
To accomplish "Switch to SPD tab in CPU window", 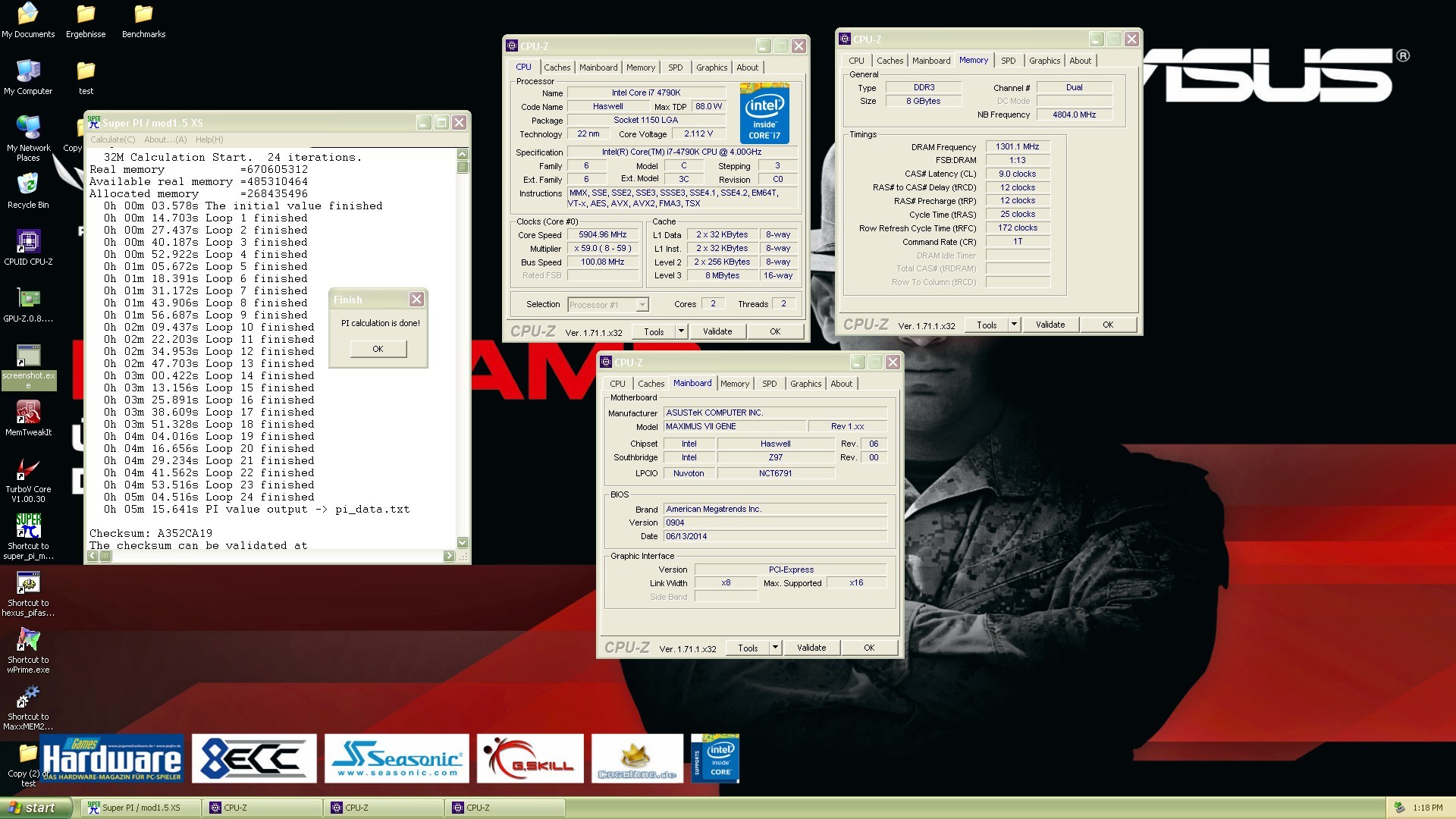I will [675, 67].
